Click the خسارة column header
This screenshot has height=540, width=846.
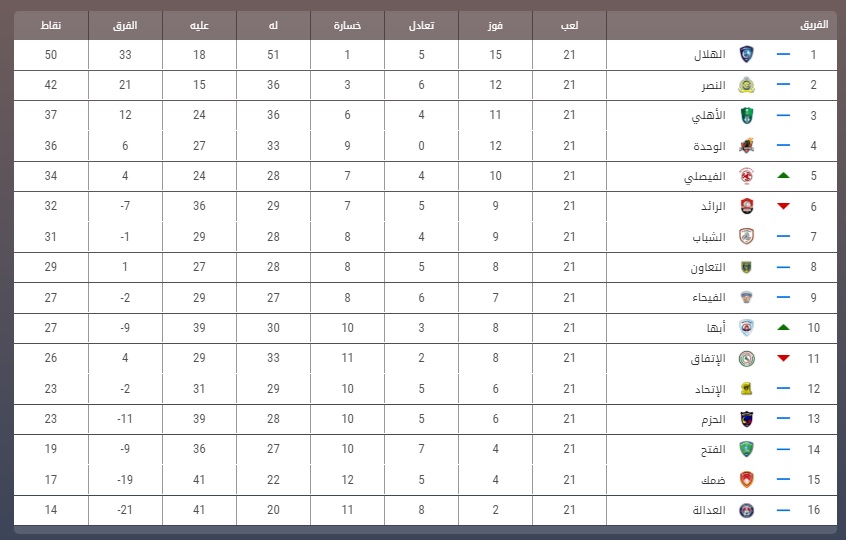tap(347, 25)
